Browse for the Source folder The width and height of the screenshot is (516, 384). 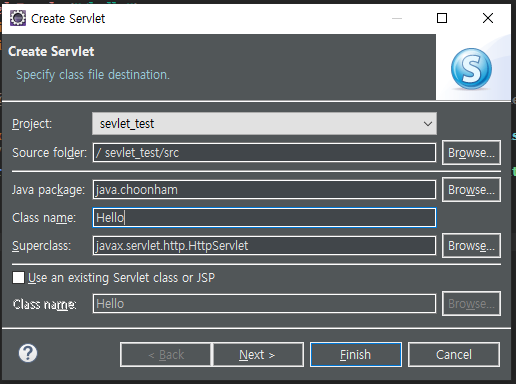tap(471, 153)
